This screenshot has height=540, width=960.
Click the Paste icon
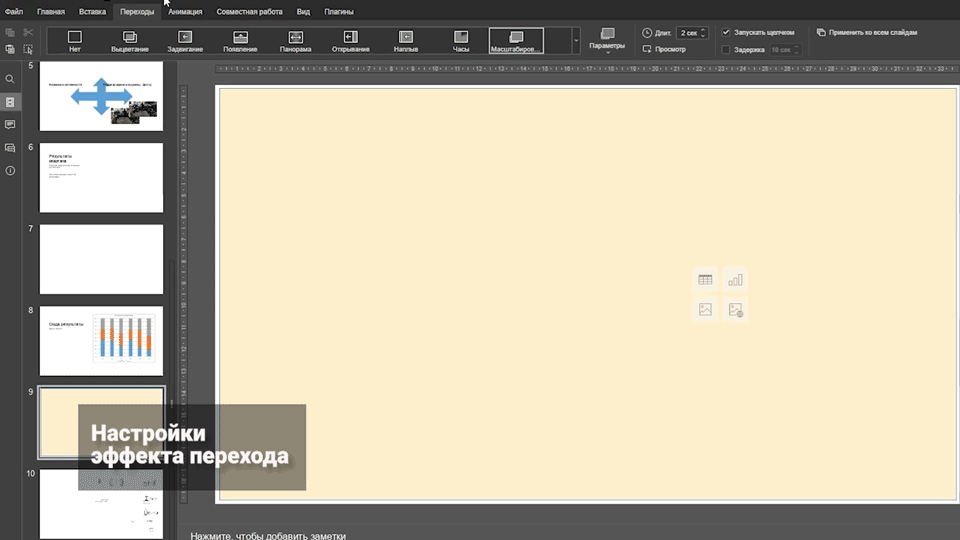point(10,49)
